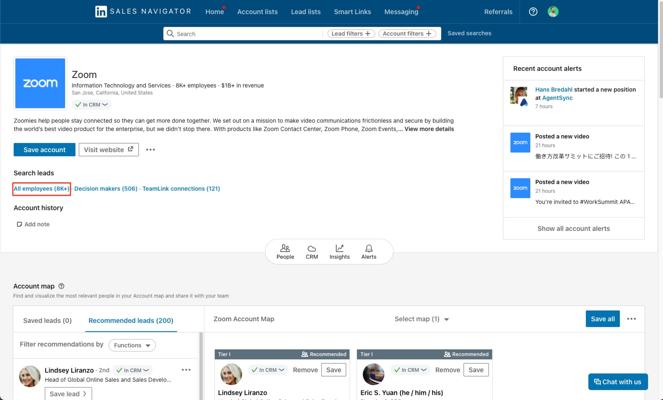Switch to Saved leads (0) tab
This screenshot has width=663, height=400.
(x=47, y=321)
